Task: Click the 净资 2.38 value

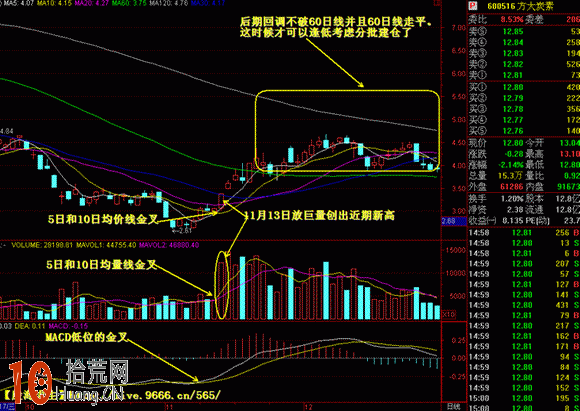Action: pyautogui.click(x=515, y=210)
